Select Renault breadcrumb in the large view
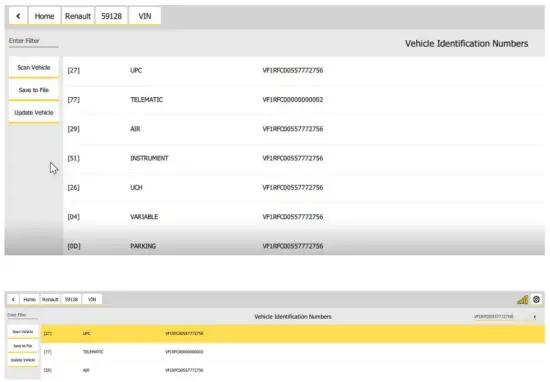Viewport: 550px width, 382px height. [x=78, y=16]
